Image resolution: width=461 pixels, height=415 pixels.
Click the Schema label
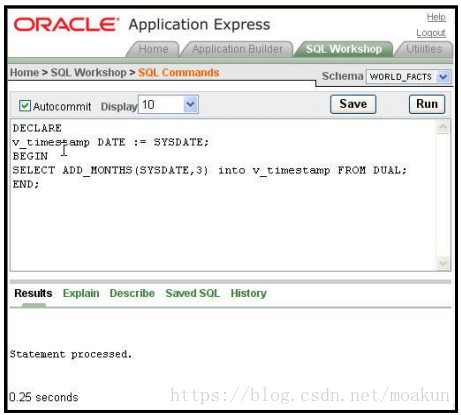pos(342,76)
